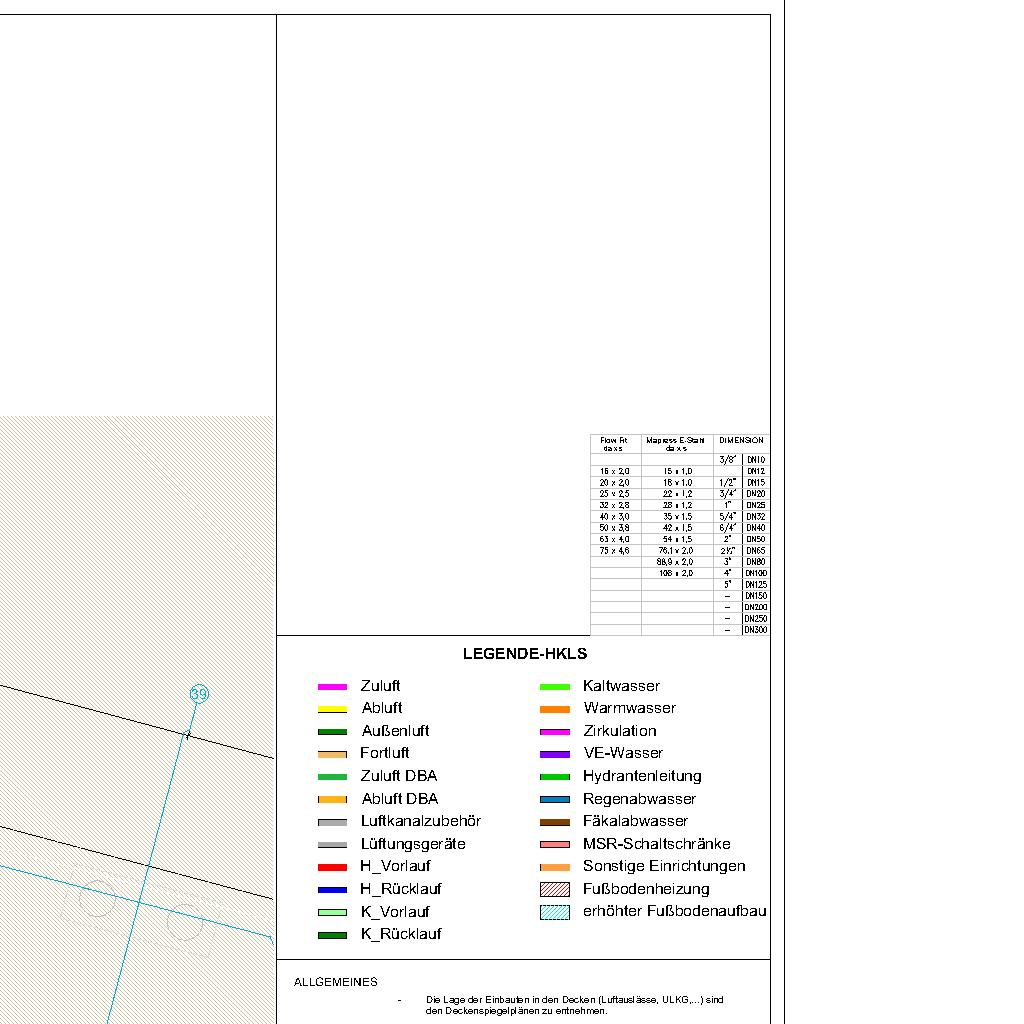Click the Regenabwasser blue swatch
Image resolution: width=1024 pixels, height=1024 pixels.
point(554,799)
